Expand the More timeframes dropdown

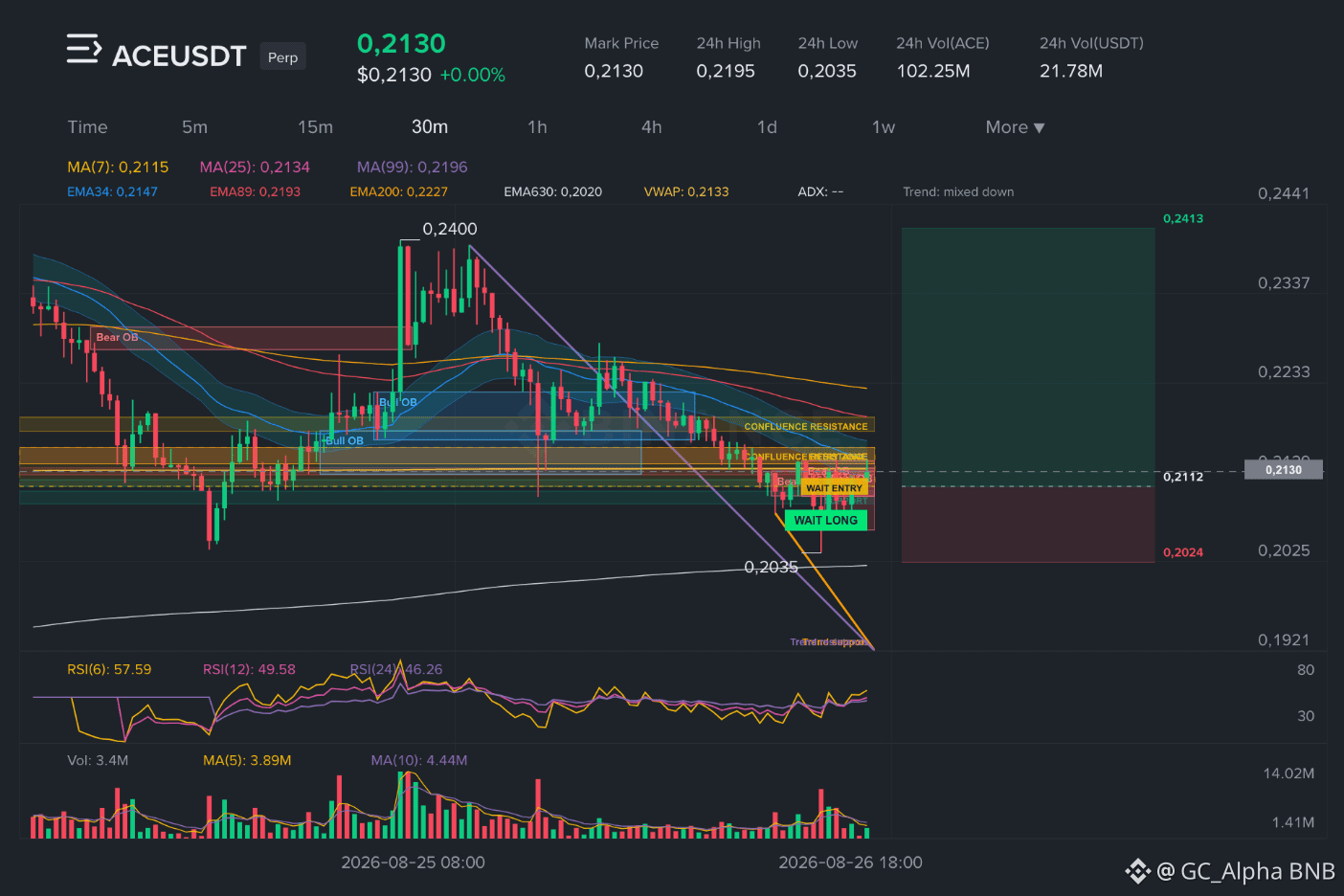tap(1015, 127)
